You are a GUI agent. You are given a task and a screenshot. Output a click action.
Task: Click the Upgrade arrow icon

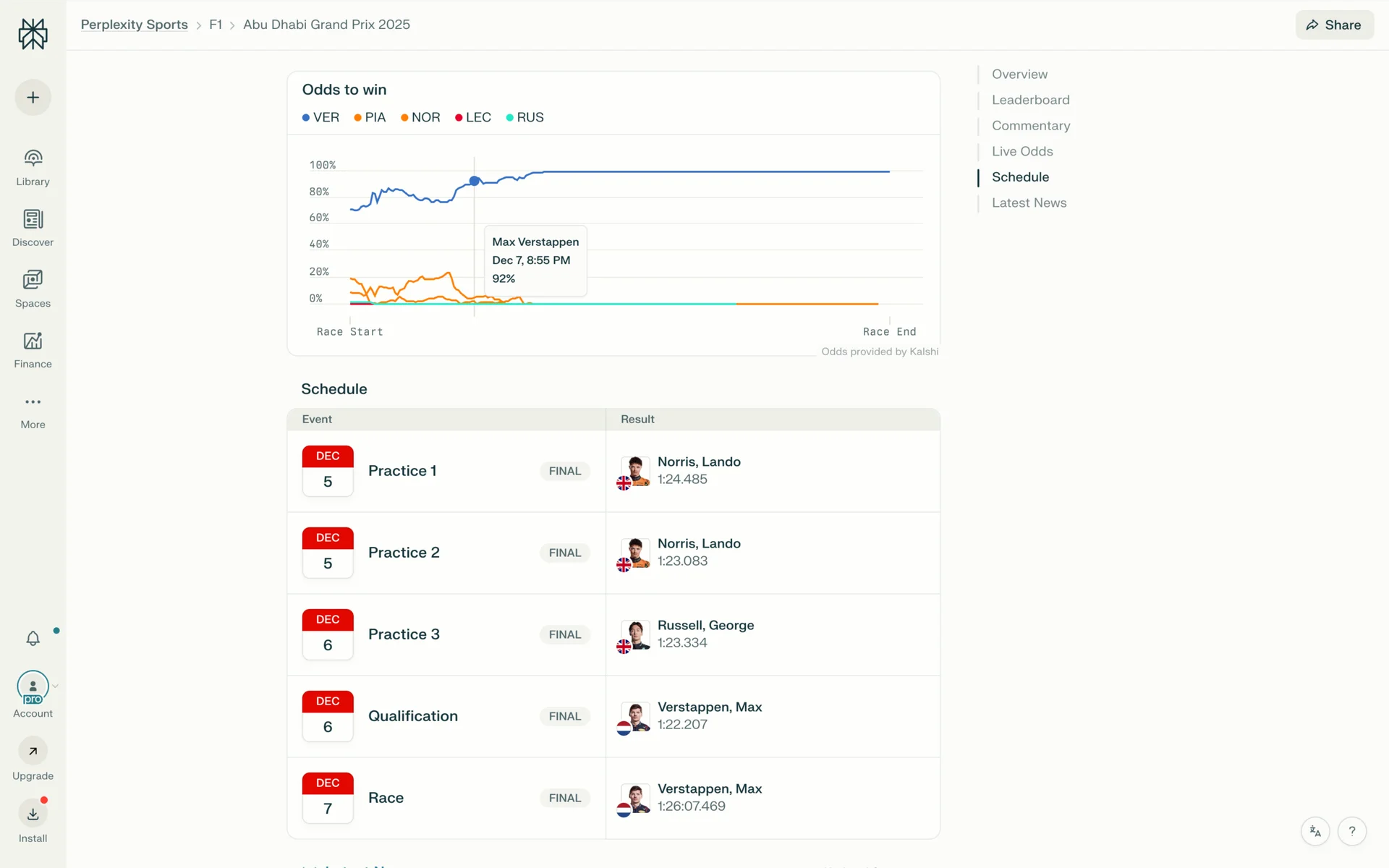pos(33,752)
